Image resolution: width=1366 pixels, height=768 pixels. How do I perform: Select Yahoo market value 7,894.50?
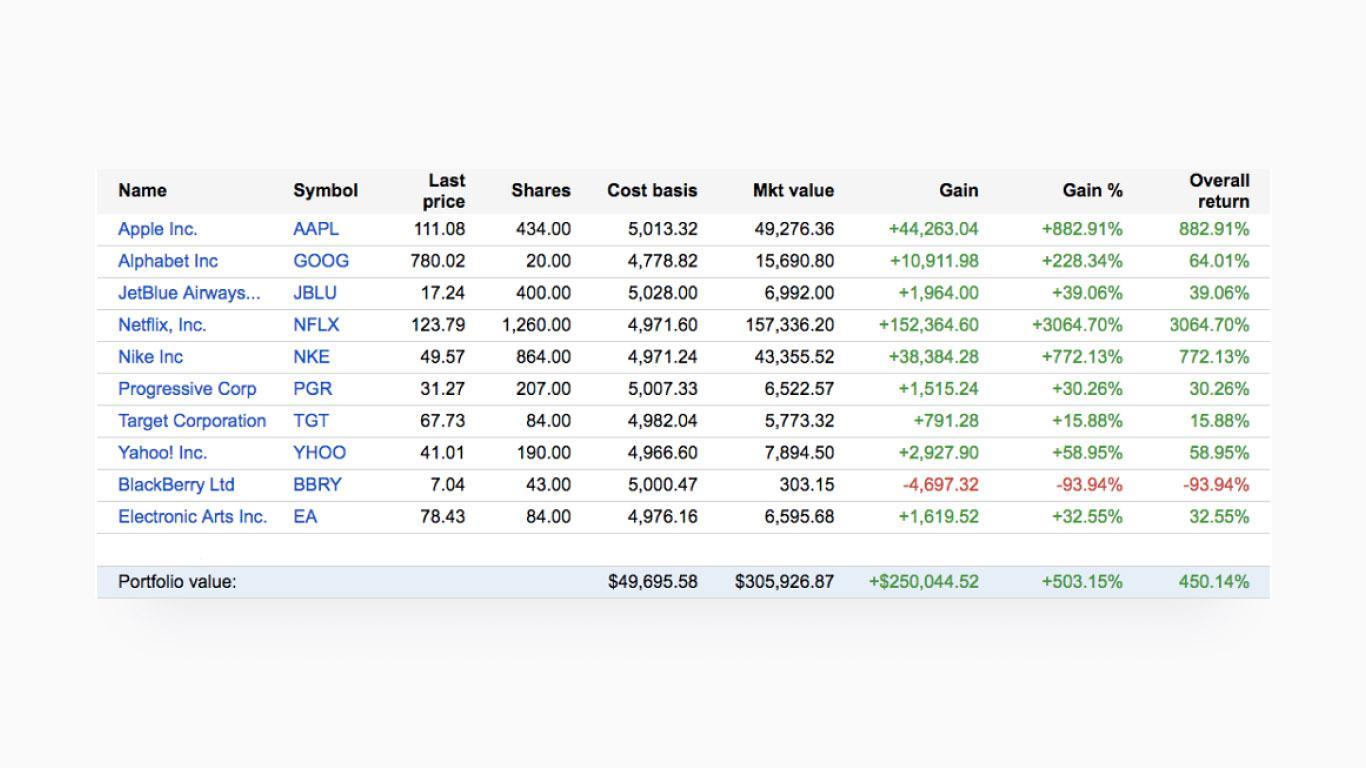coord(799,453)
